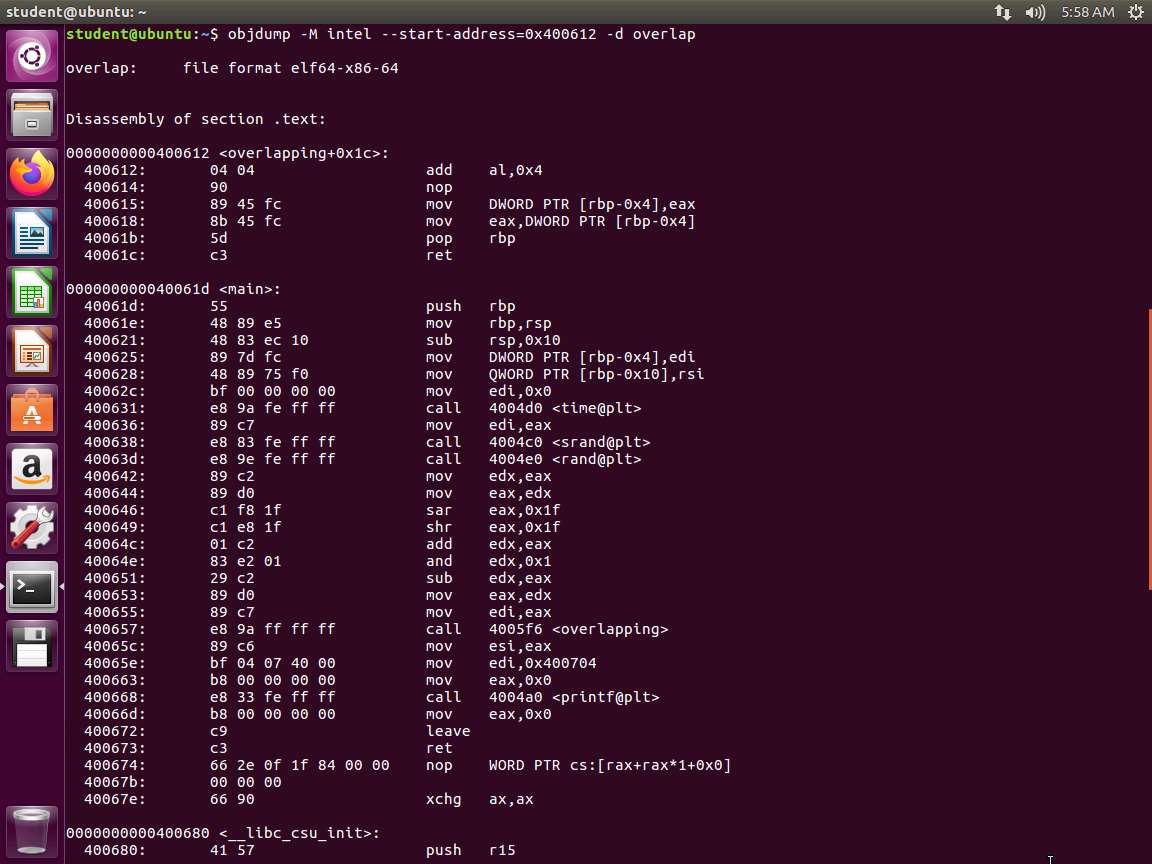Open the Trash bin
The height and width of the screenshot is (864, 1152).
point(32,828)
